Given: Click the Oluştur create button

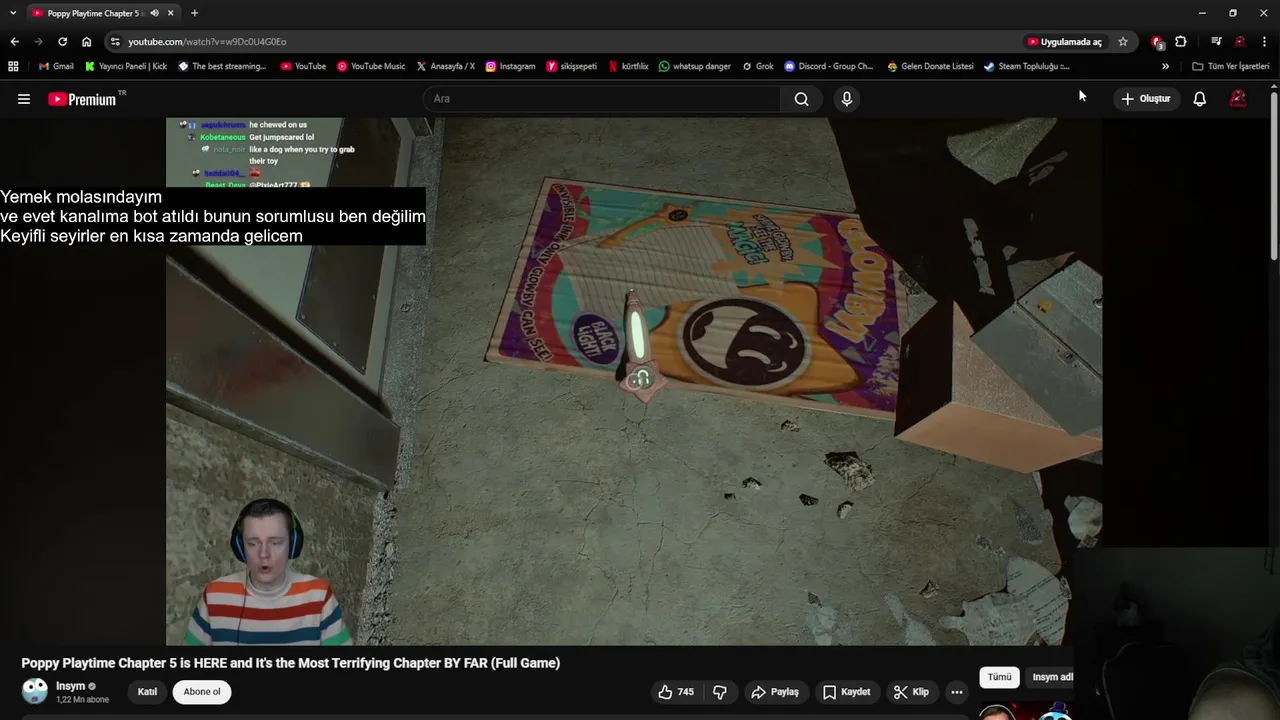Looking at the screenshot, I should coord(1146,99).
